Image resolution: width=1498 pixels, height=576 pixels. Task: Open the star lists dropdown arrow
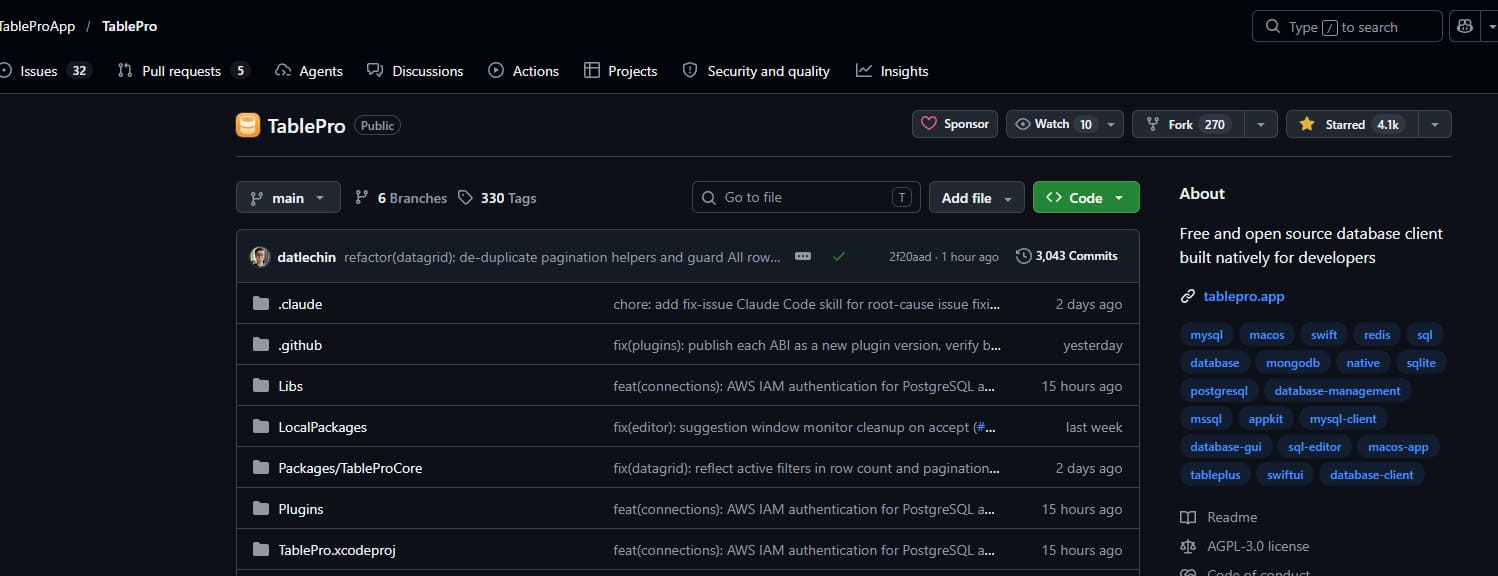(x=1435, y=124)
